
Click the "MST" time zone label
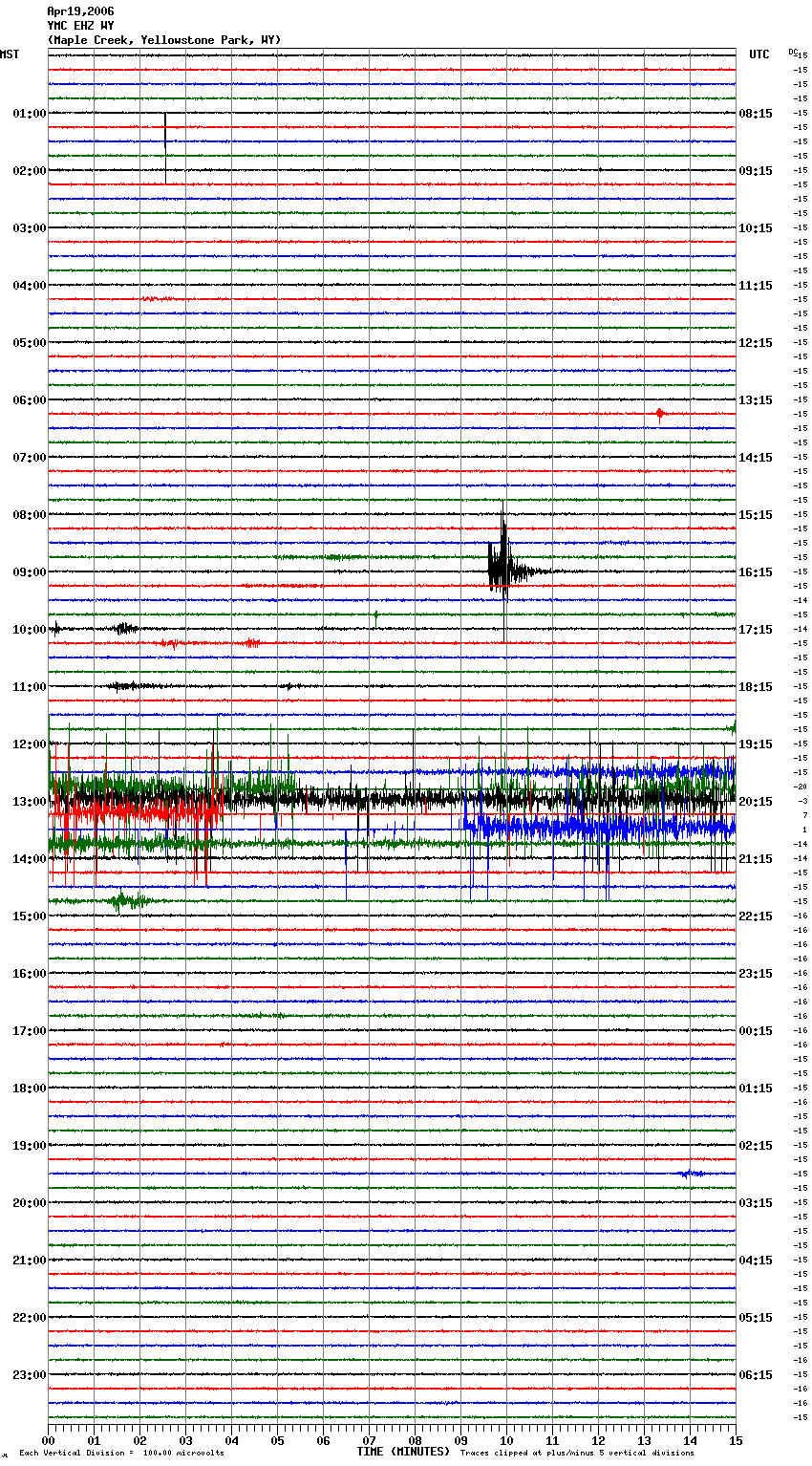point(10,54)
